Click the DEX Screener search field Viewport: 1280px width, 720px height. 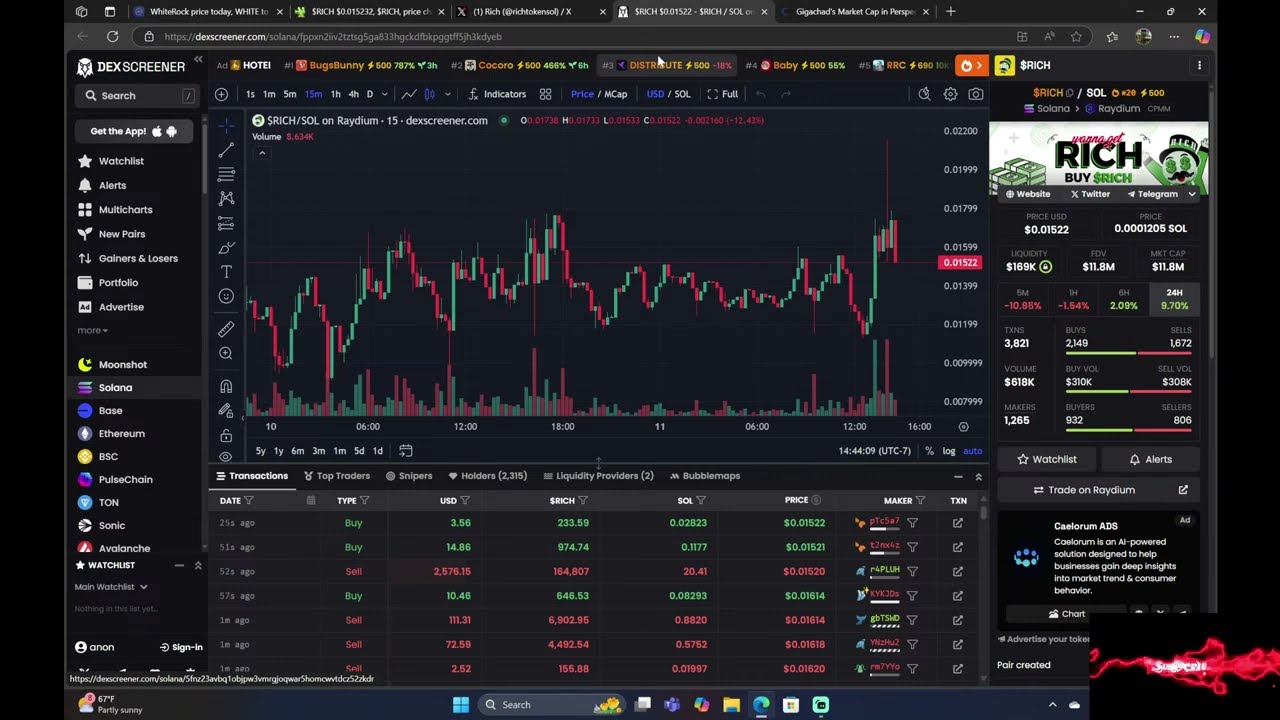(136, 96)
